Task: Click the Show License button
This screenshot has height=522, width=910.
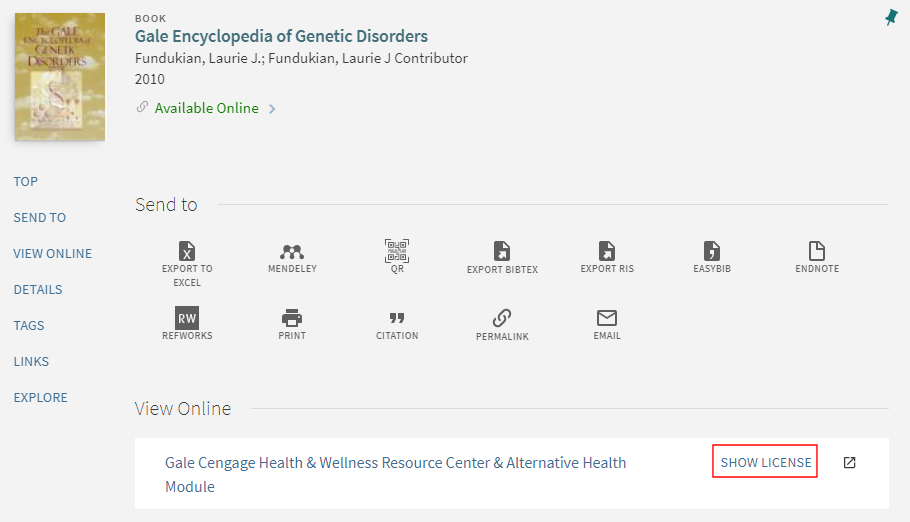Action: pos(765,462)
